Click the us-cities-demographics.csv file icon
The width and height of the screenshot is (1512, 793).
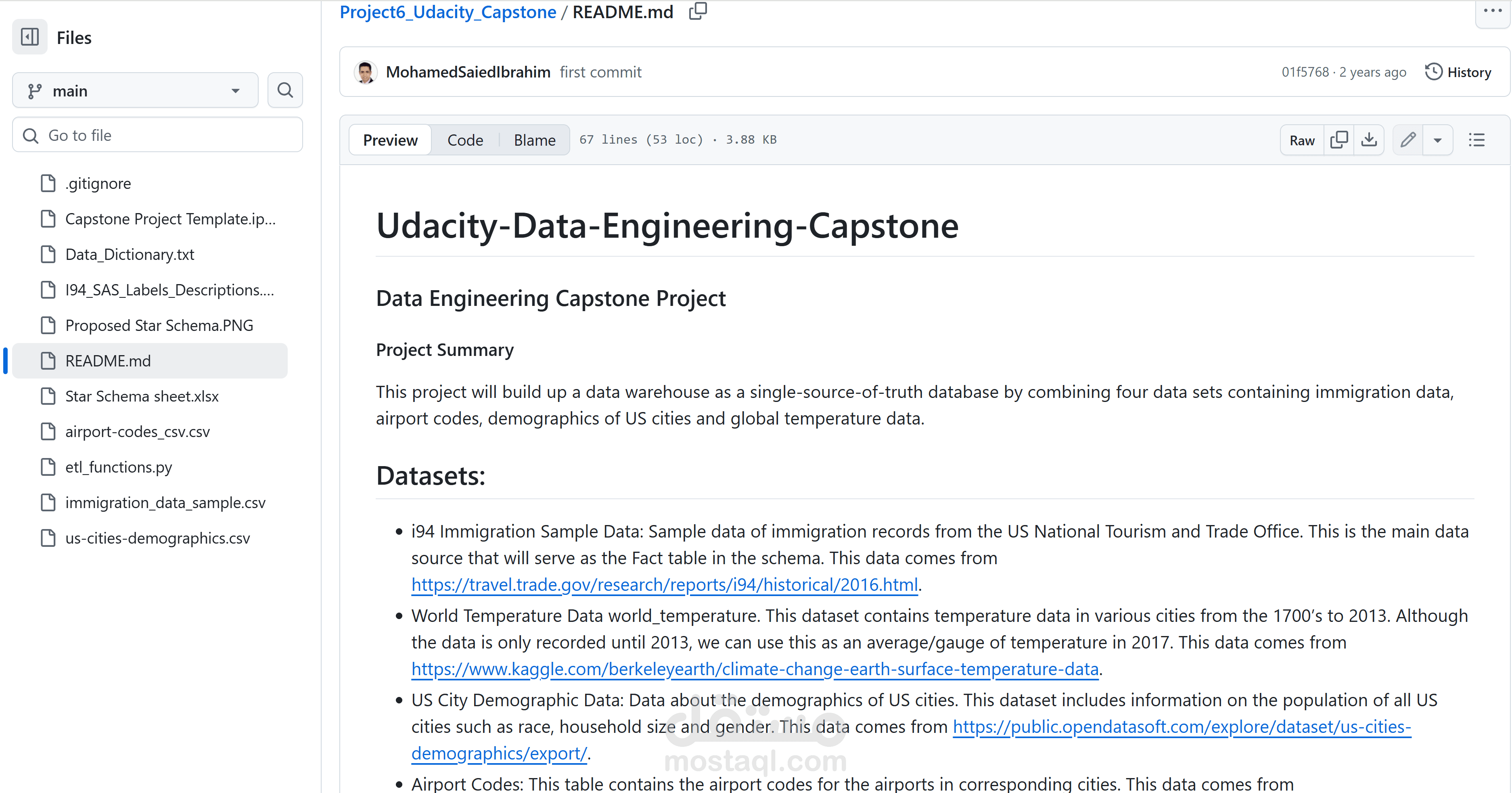click(48, 538)
